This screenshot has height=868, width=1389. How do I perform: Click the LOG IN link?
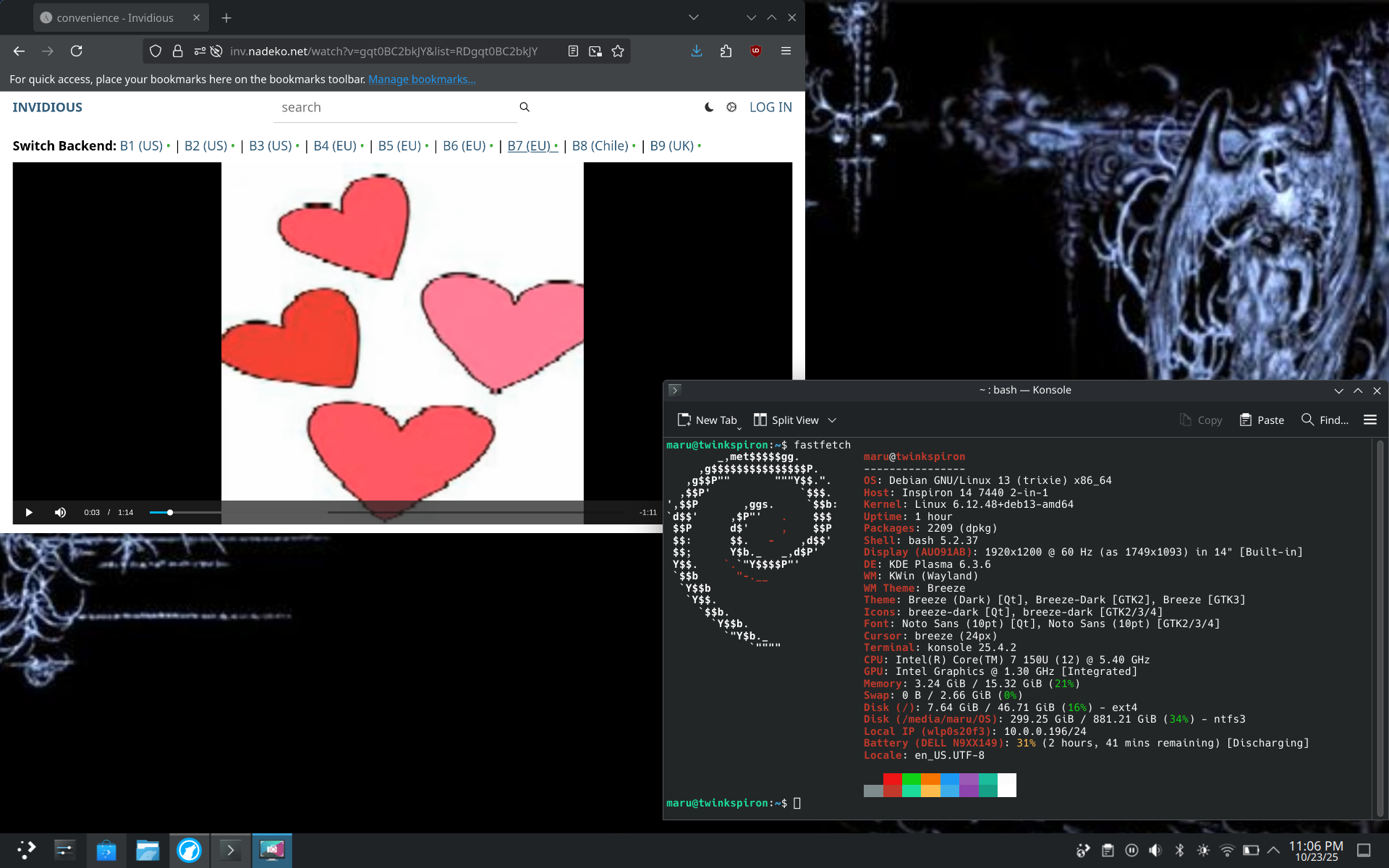[770, 107]
